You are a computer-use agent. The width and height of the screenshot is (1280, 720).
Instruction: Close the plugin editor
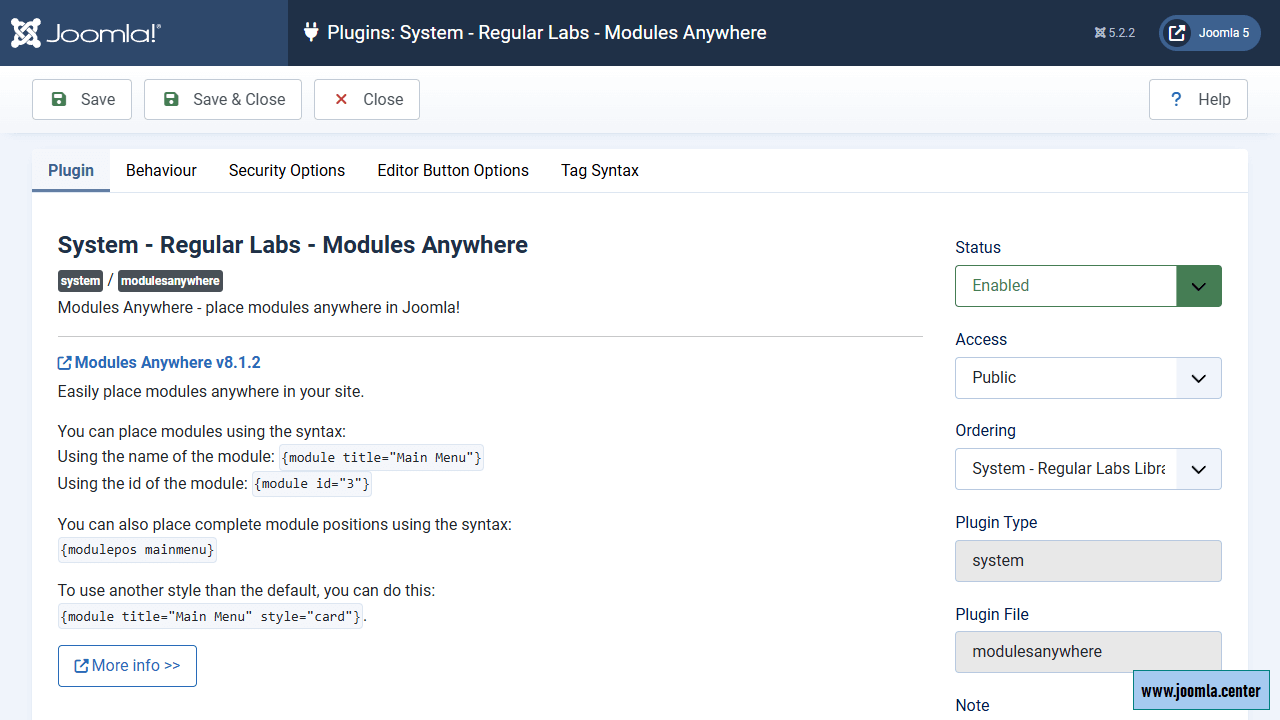tap(367, 100)
